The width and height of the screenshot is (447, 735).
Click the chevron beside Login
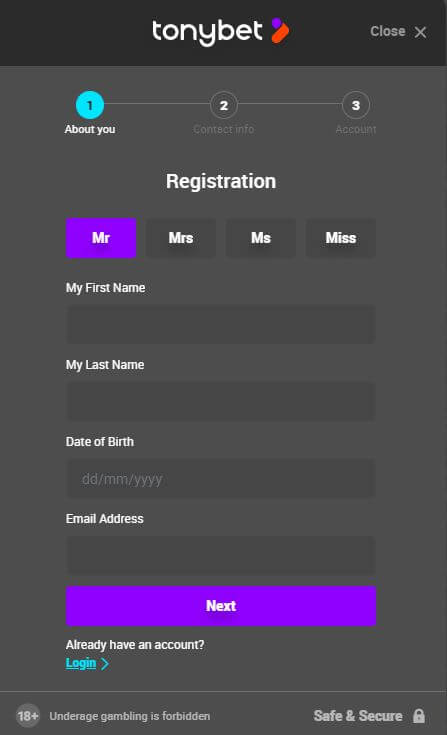point(105,664)
